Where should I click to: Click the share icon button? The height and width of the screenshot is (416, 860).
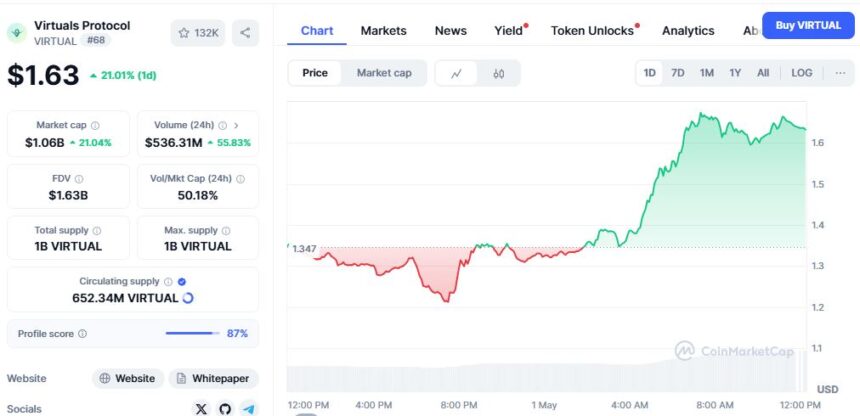(x=245, y=33)
